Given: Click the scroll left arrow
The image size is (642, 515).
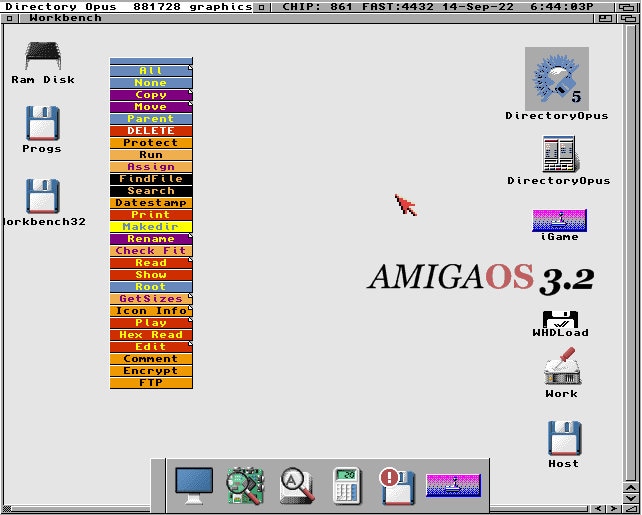Looking at the screenshot, I should 597,509.
